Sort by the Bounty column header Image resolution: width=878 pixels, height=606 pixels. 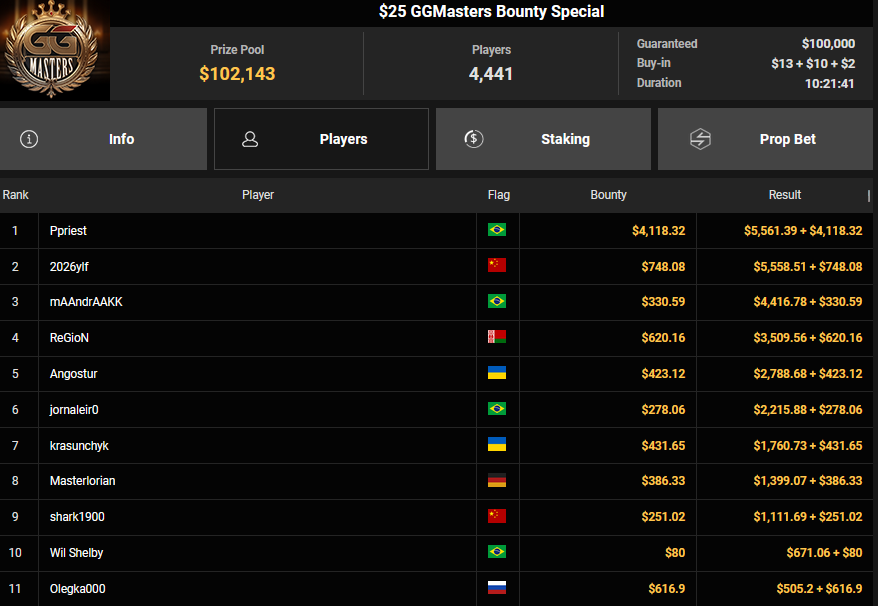608,195
